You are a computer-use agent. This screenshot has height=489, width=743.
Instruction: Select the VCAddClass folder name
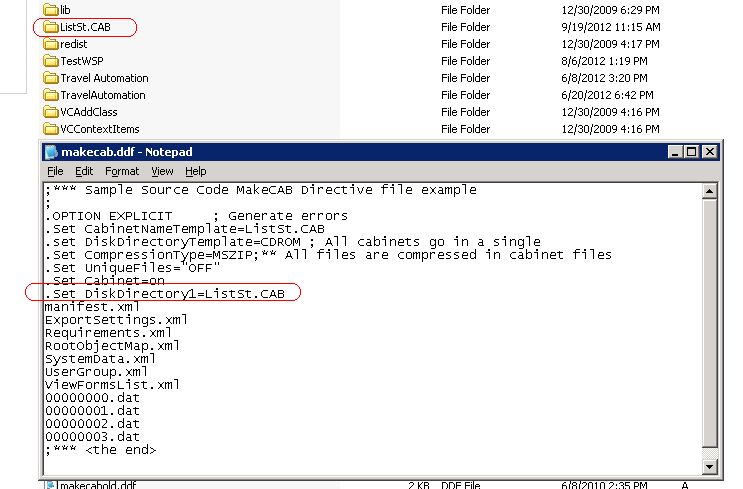tap(89, 112)
